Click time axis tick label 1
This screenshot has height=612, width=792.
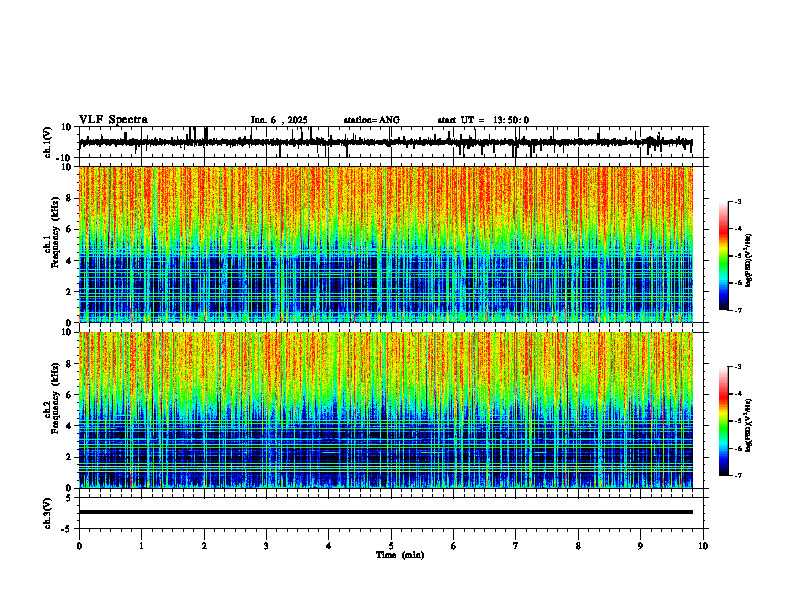(x=141, y=546)
